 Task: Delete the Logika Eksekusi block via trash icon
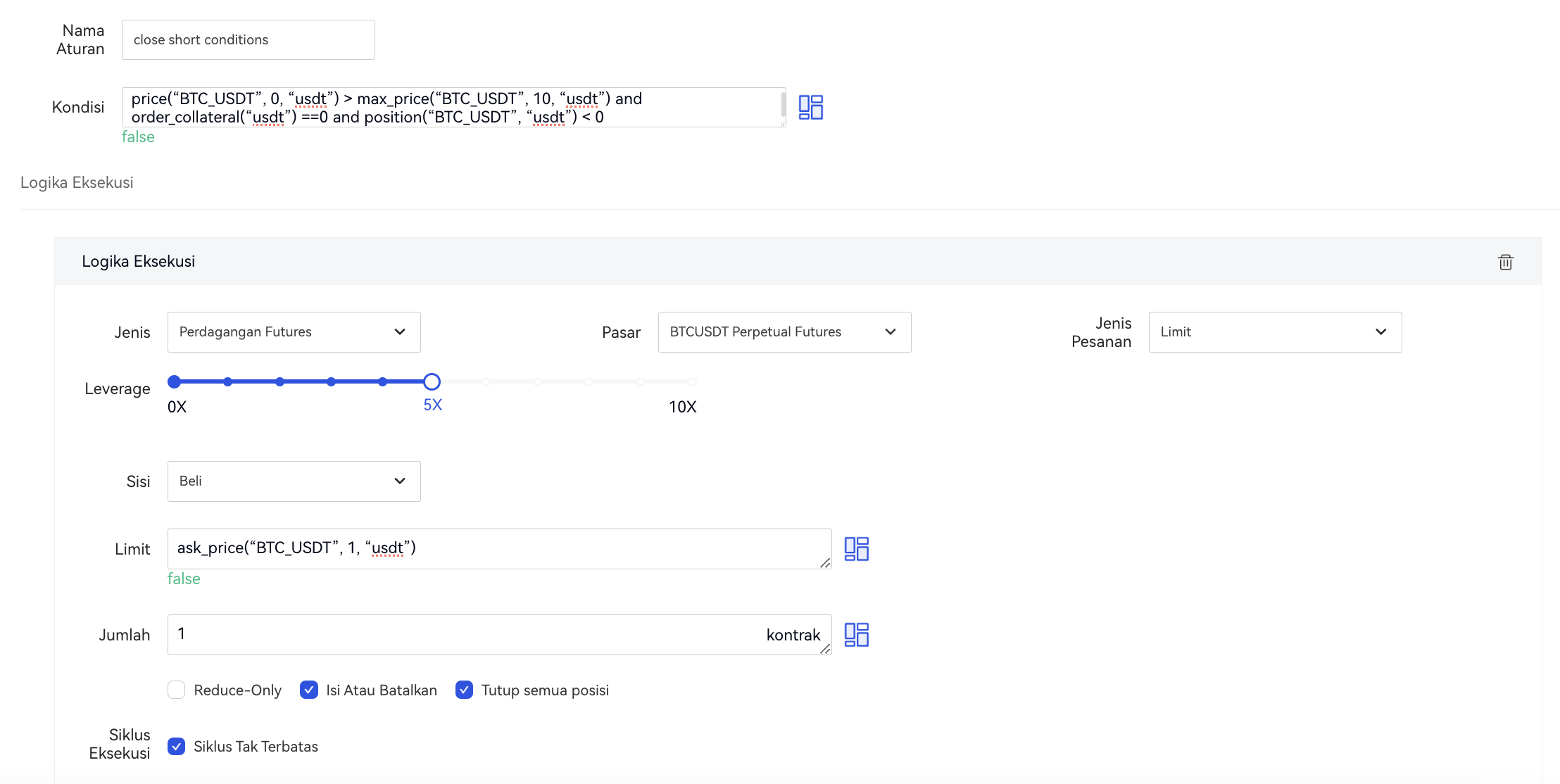point(1505,262)
